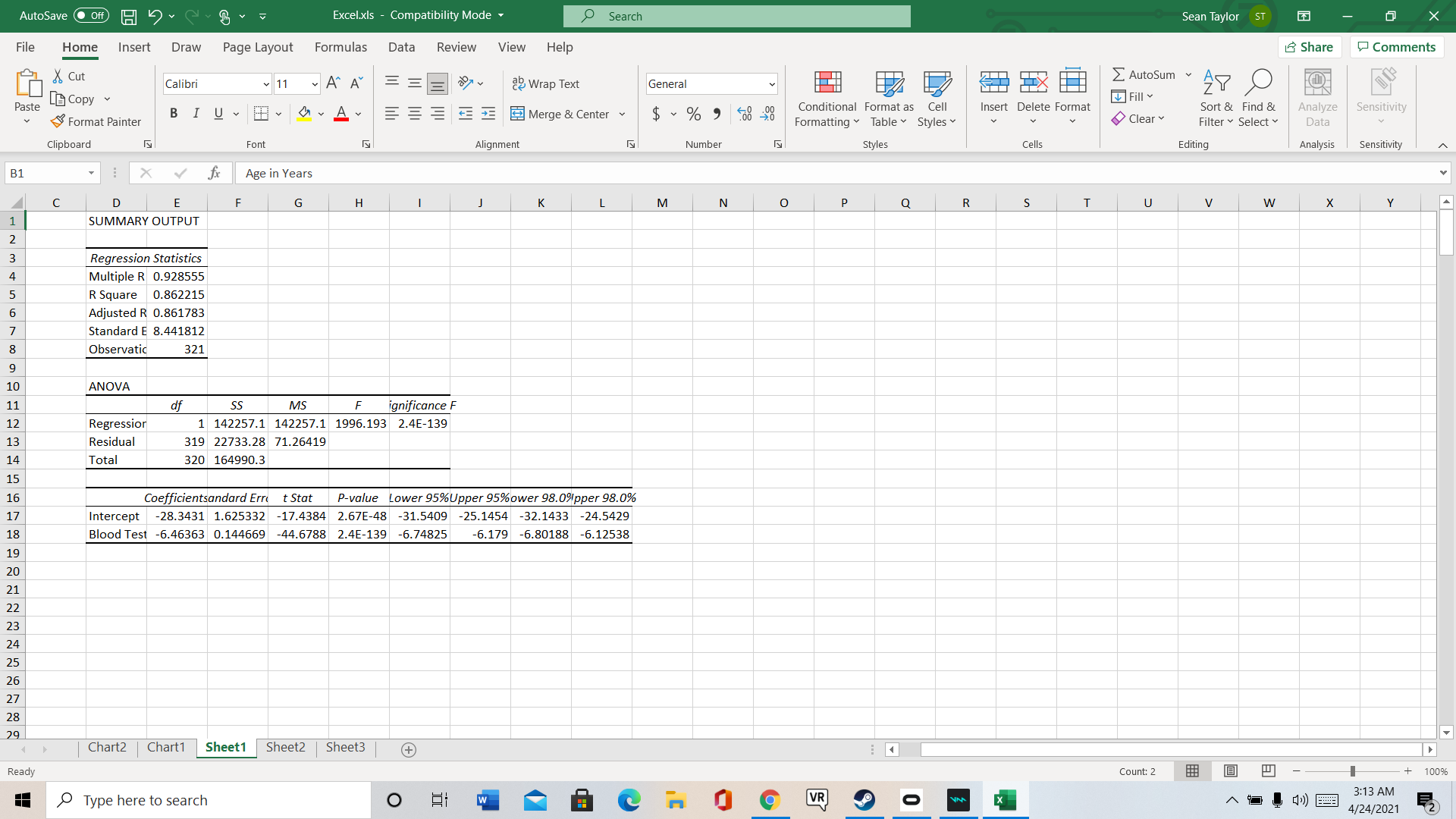1456x819 pixels.
Task: Open Conditional Formatting icon
Action: (827, 83)
